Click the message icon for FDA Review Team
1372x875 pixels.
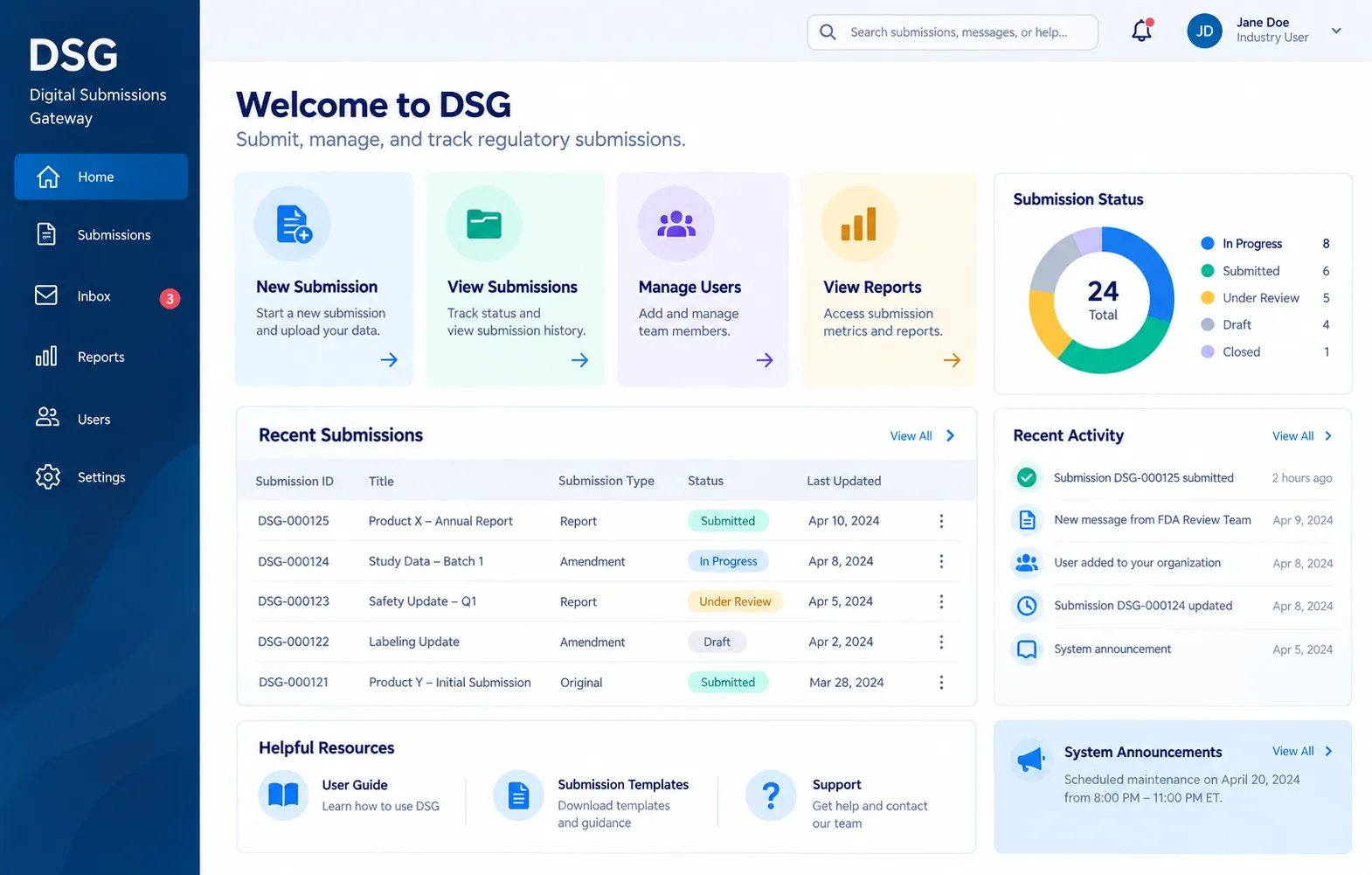tap(1028, 520)
